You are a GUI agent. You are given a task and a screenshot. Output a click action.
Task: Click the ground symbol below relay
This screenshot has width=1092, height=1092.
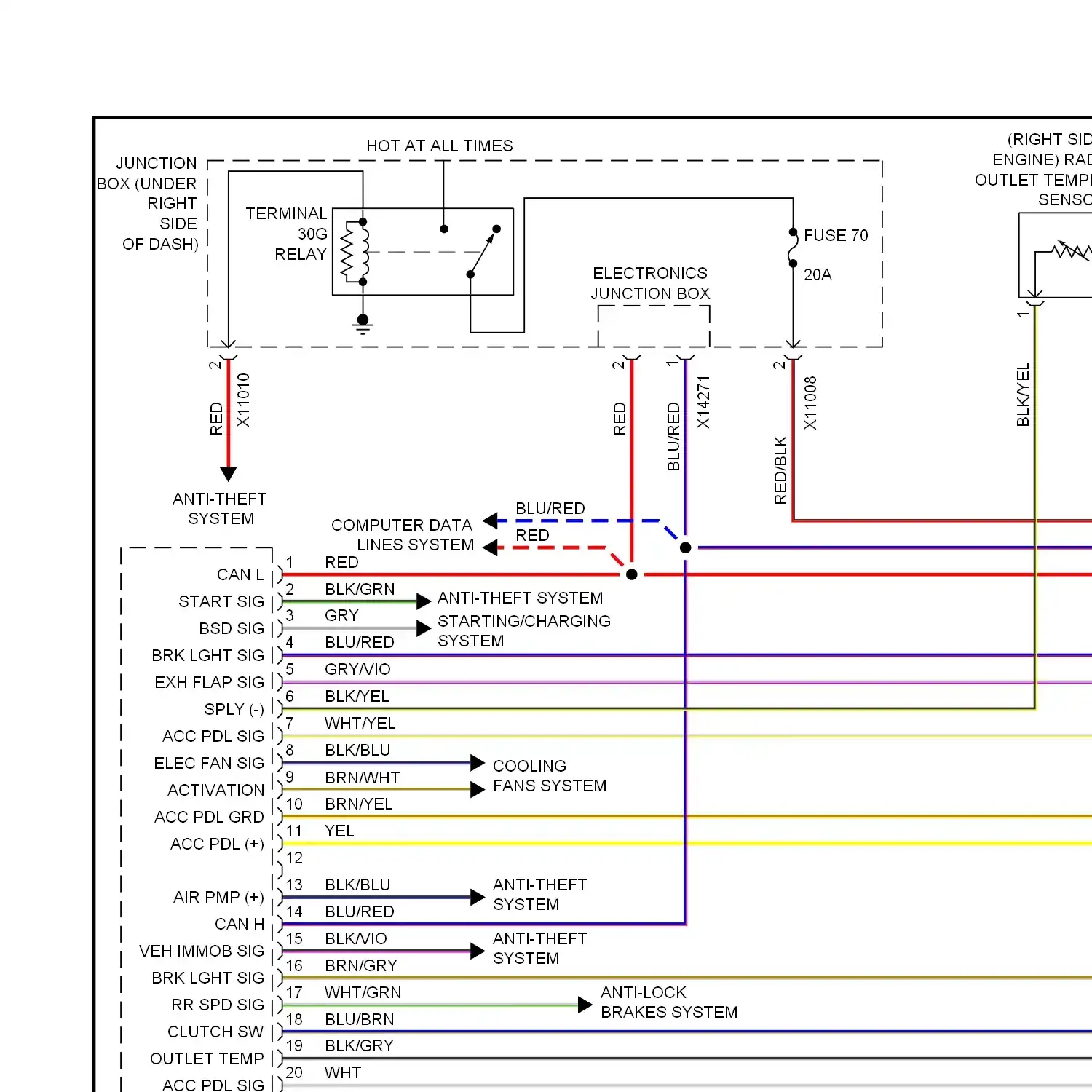click(x=363, y=324)
